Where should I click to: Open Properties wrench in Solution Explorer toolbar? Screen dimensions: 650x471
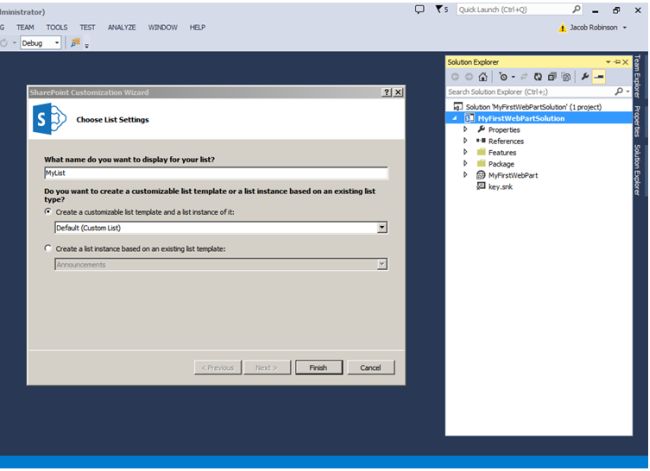tap(585, 77)
